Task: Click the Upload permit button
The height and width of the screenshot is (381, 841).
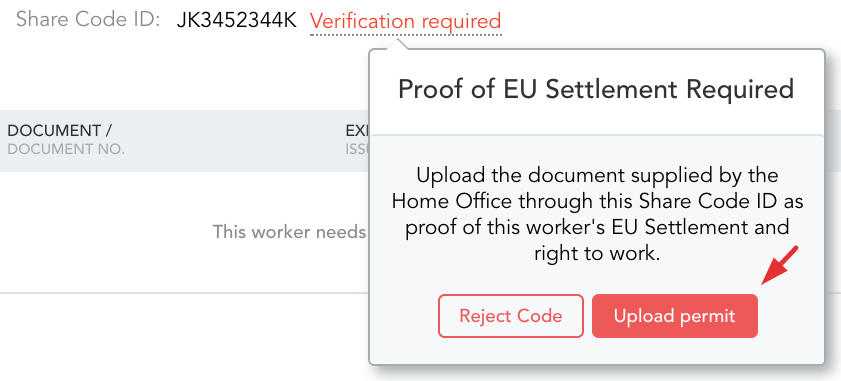Action: pos(675,316)
